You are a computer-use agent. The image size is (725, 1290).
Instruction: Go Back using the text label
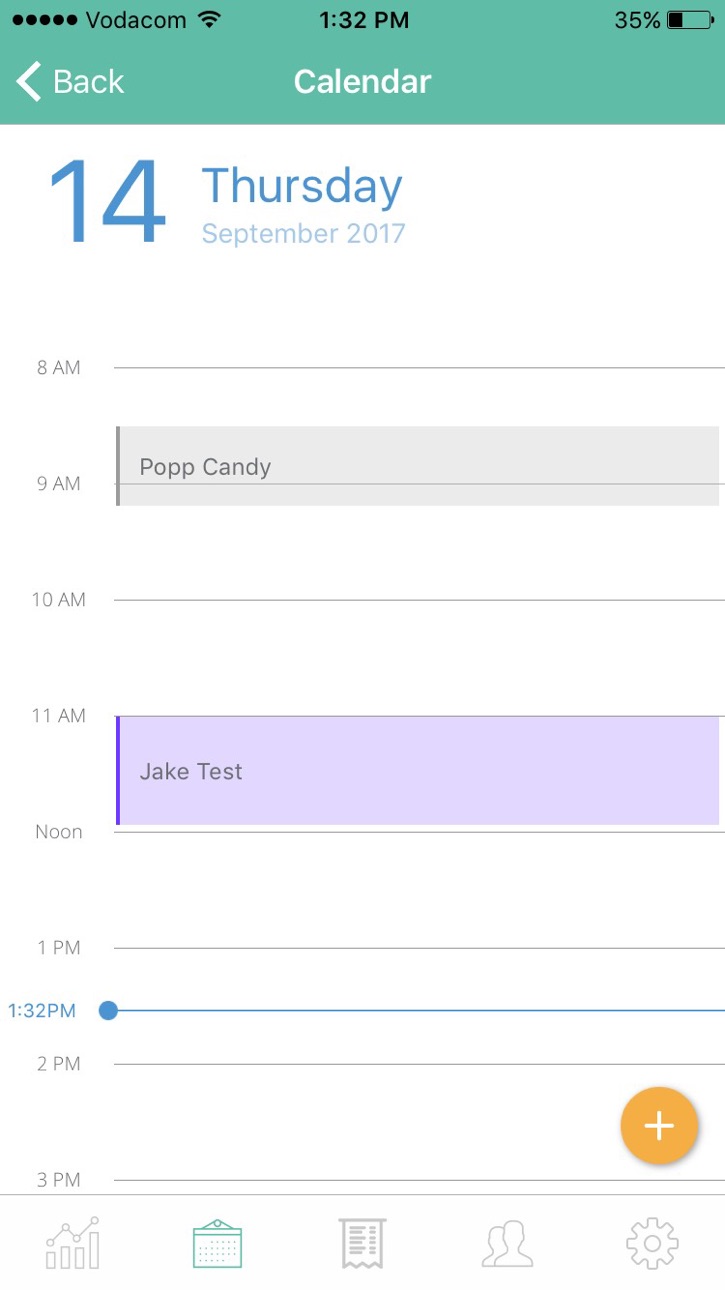tap(89, 81)
